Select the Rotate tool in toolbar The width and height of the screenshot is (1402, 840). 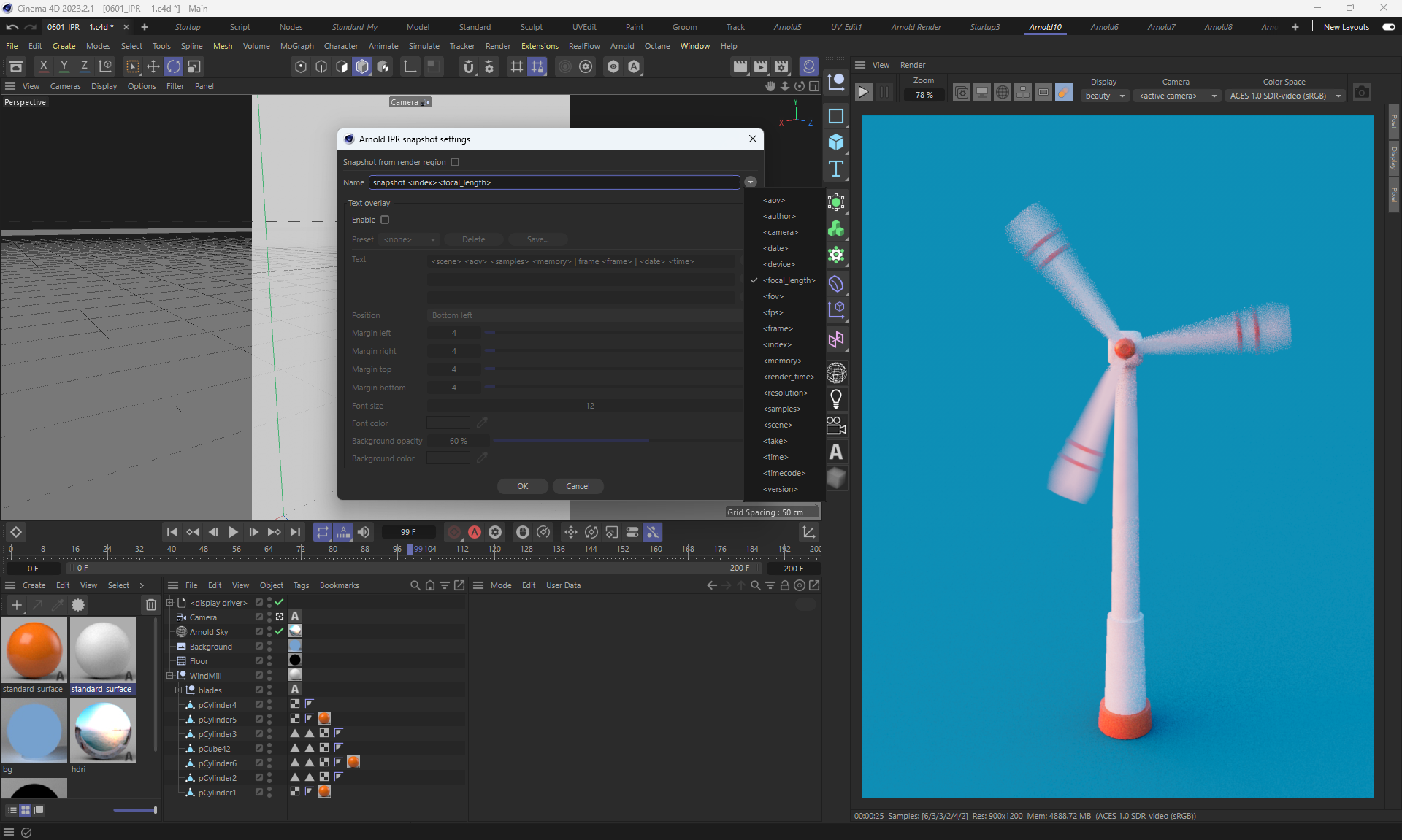[174, 66]
